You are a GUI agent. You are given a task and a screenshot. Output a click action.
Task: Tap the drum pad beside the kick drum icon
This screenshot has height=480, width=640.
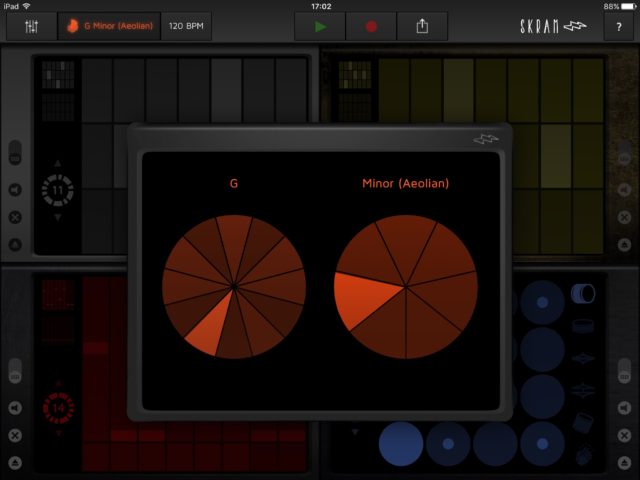click(x=542, y=302)
